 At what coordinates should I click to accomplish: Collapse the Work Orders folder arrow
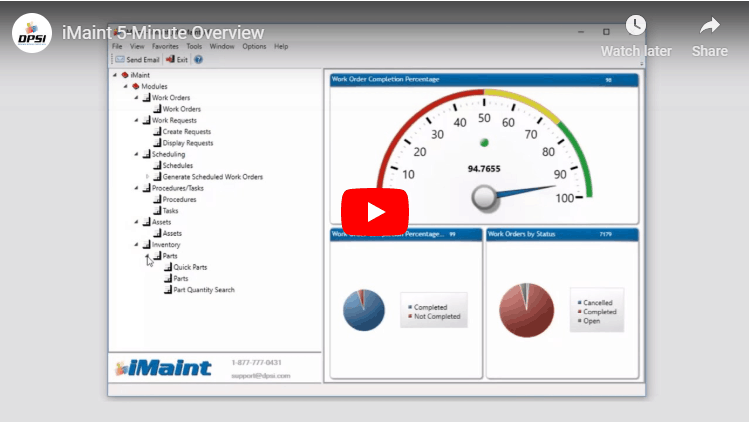click(x=137, y=97)
